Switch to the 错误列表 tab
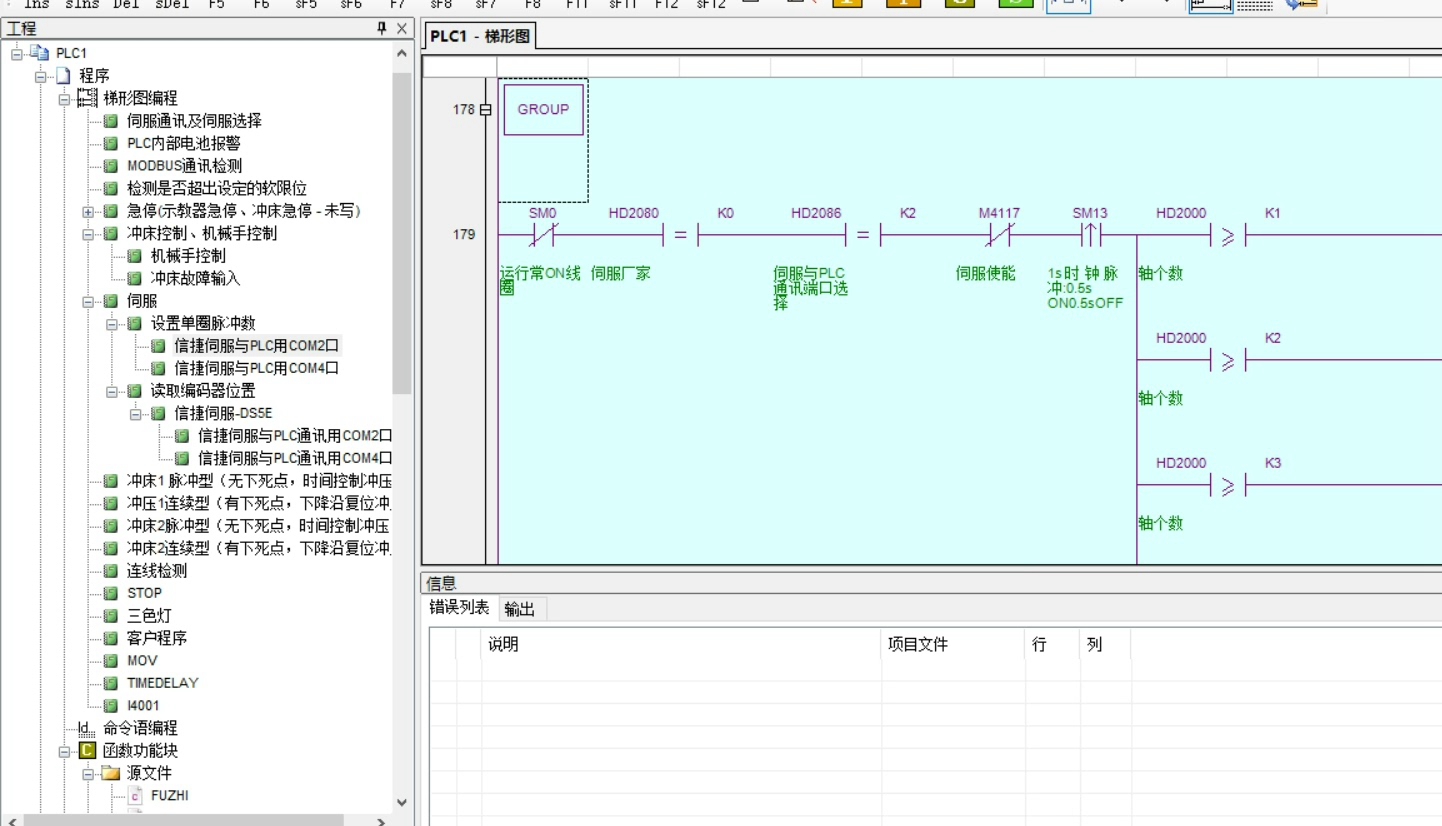This screenshot has height=826, width=1442. (460, 608)
